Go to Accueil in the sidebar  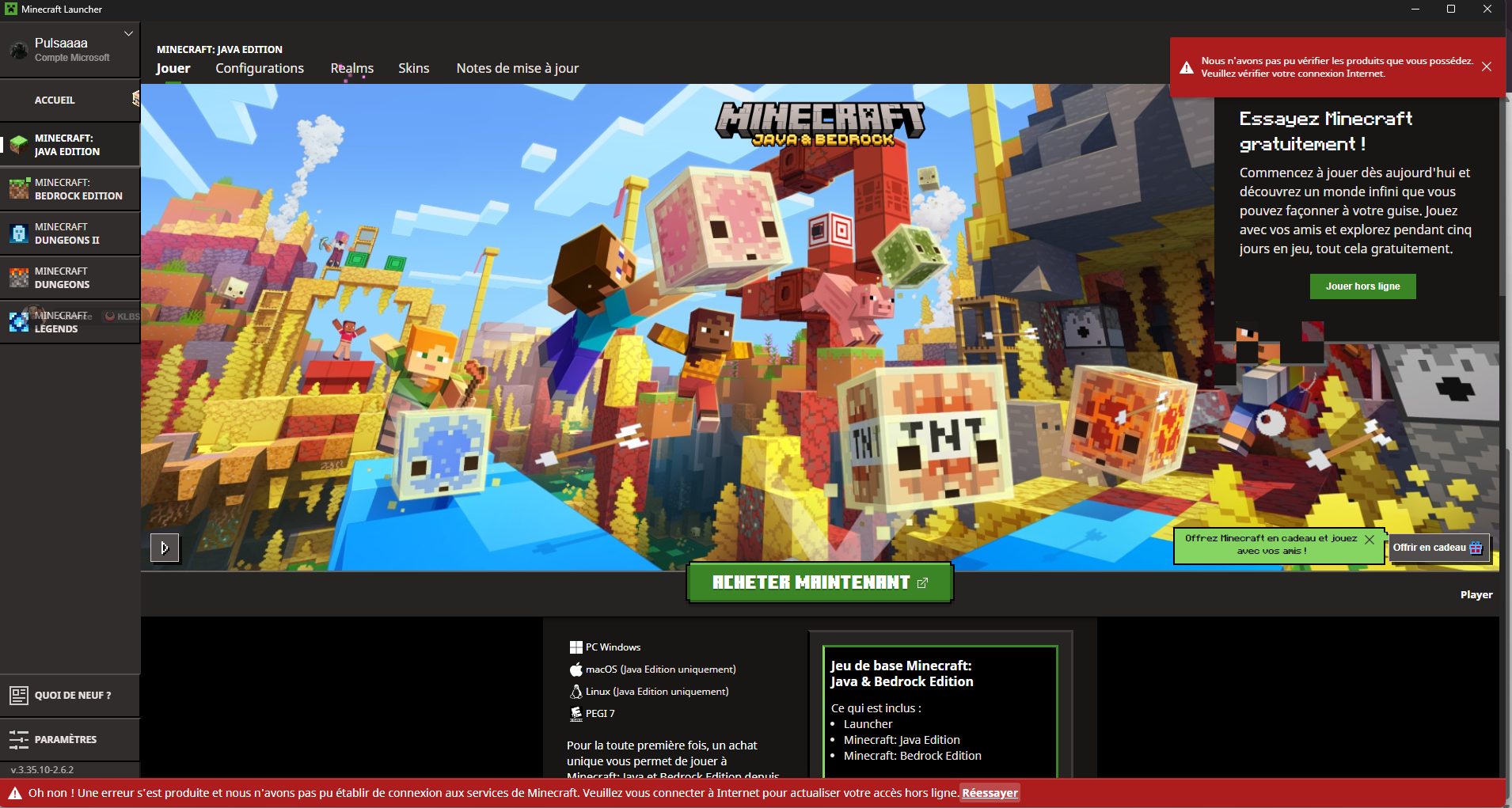(70, 100)
